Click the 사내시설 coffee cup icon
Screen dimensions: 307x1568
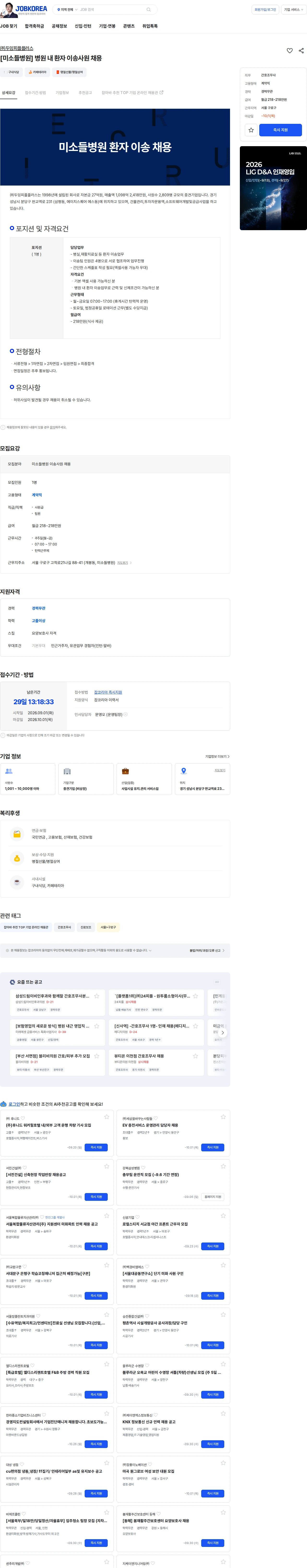tap(17, 882)
